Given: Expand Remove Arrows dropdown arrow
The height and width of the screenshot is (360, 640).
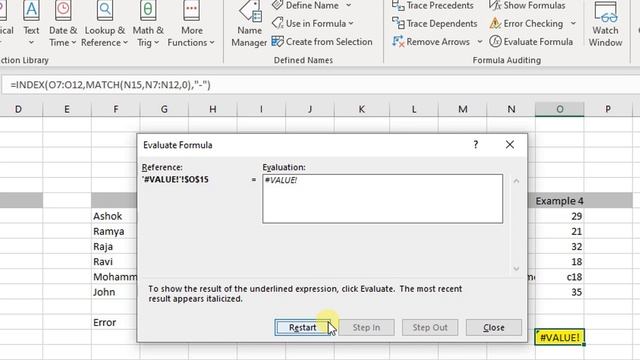Looking at the screenshot, I should coord(480,42).
